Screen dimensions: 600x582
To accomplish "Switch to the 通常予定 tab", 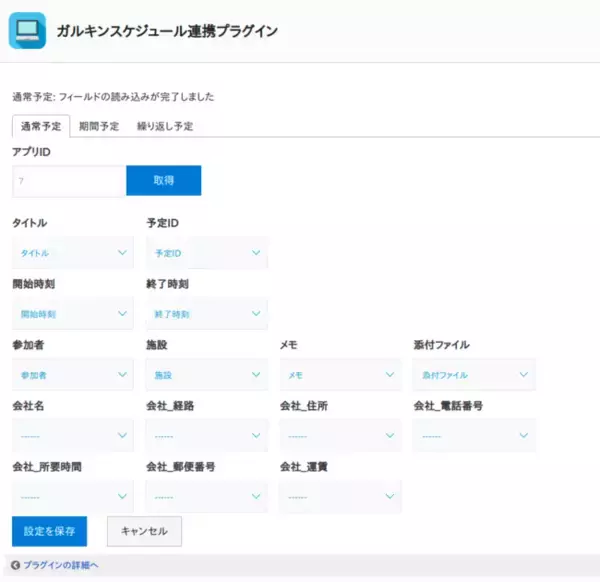I will point(41,127).
